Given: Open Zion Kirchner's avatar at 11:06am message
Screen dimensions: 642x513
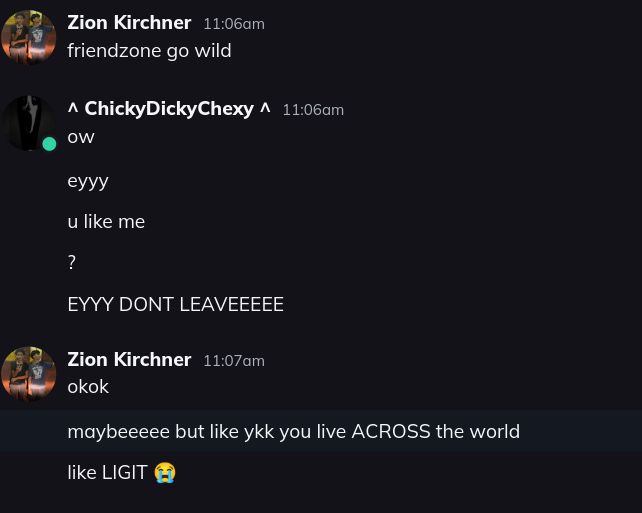Looking at the screenshot, I should pyautogui.click(x=28, y=37).
